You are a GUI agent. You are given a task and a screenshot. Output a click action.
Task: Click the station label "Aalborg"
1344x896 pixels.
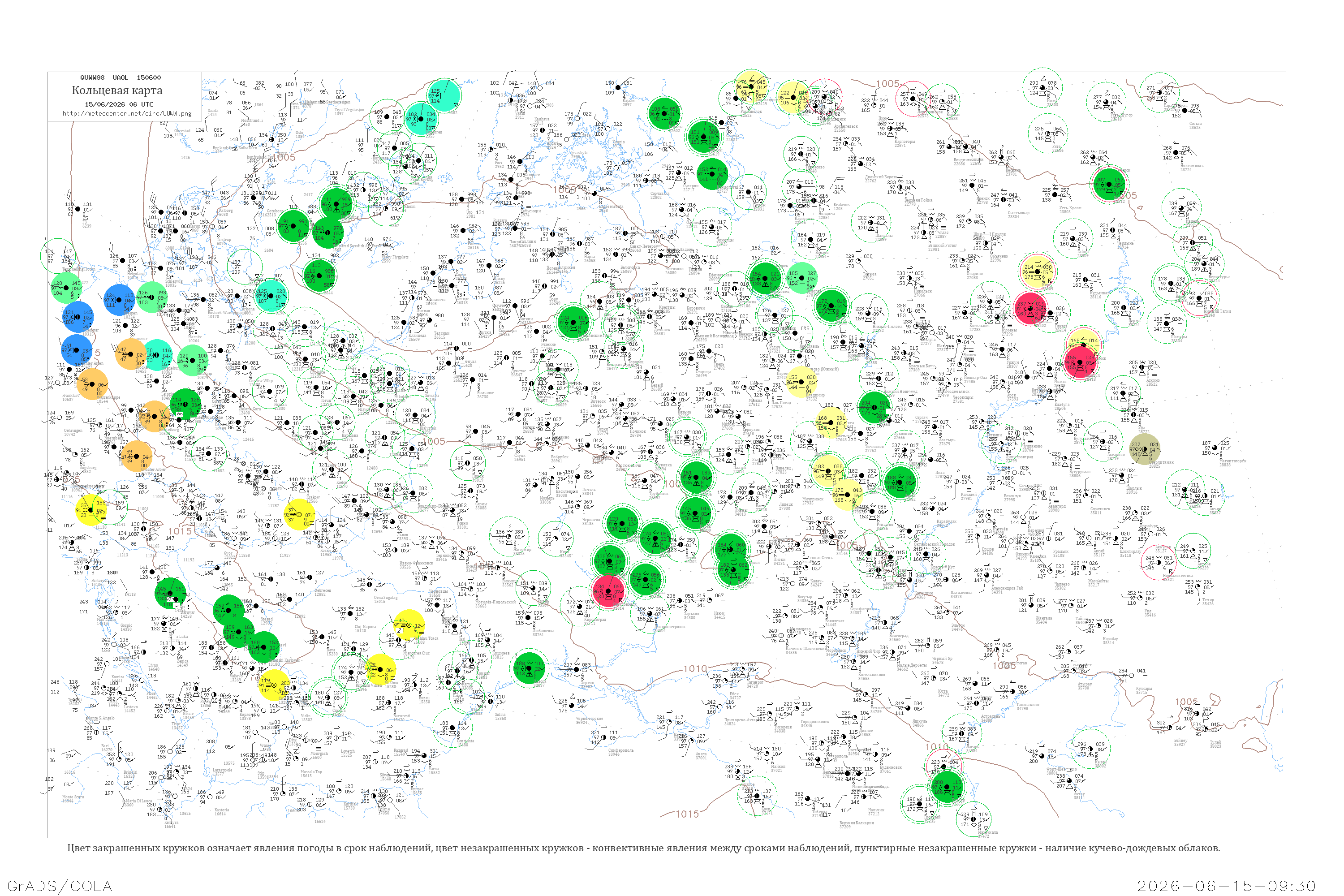225,211
